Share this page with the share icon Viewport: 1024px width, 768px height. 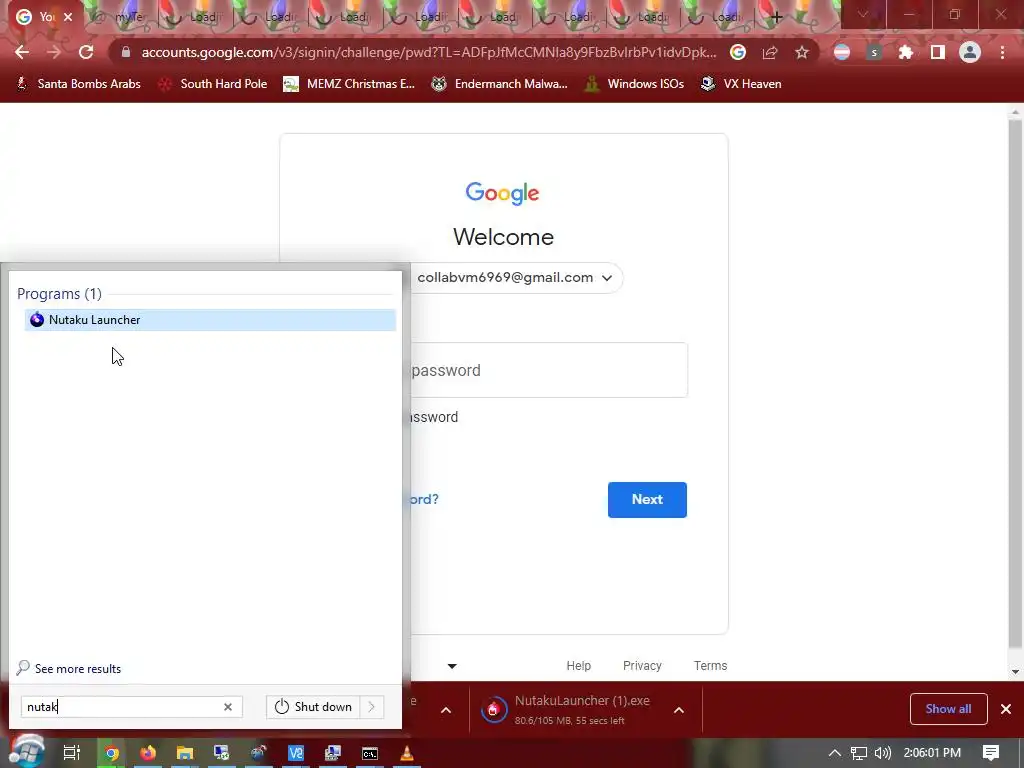pos(770,52)
